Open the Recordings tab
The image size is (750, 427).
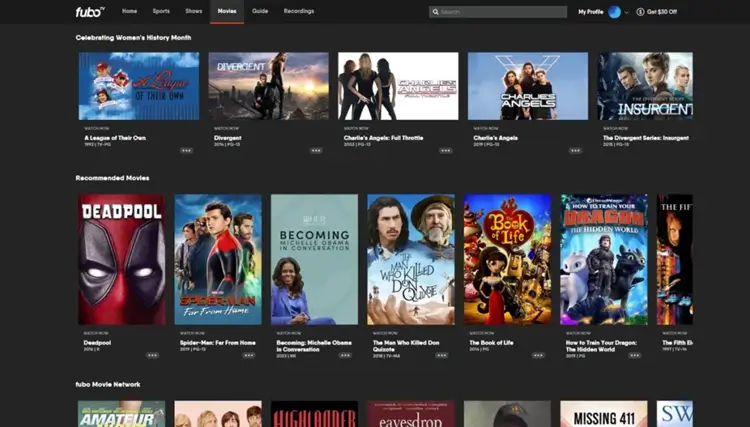299,11
